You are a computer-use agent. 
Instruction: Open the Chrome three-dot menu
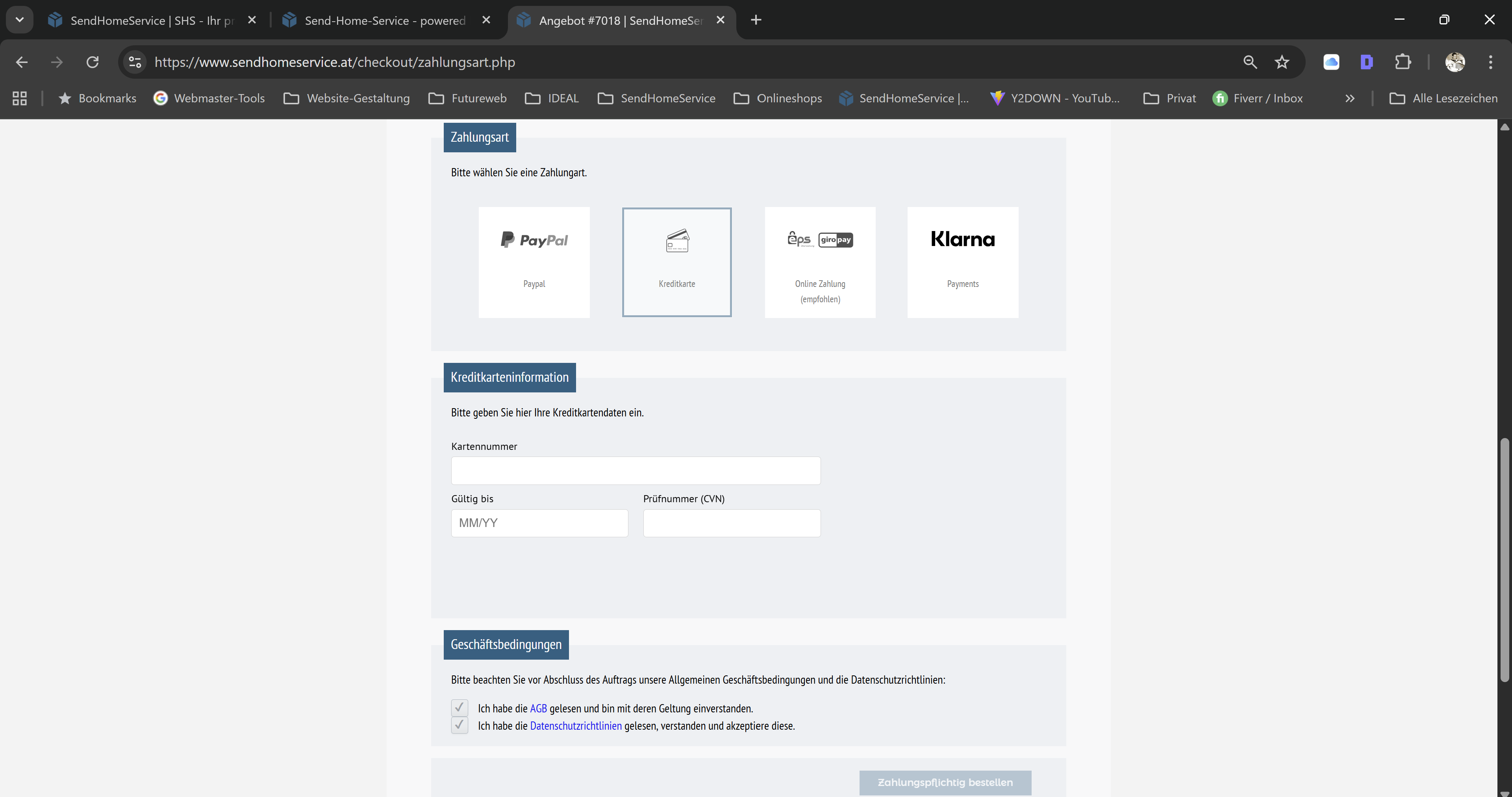[x=1490, y=62]
